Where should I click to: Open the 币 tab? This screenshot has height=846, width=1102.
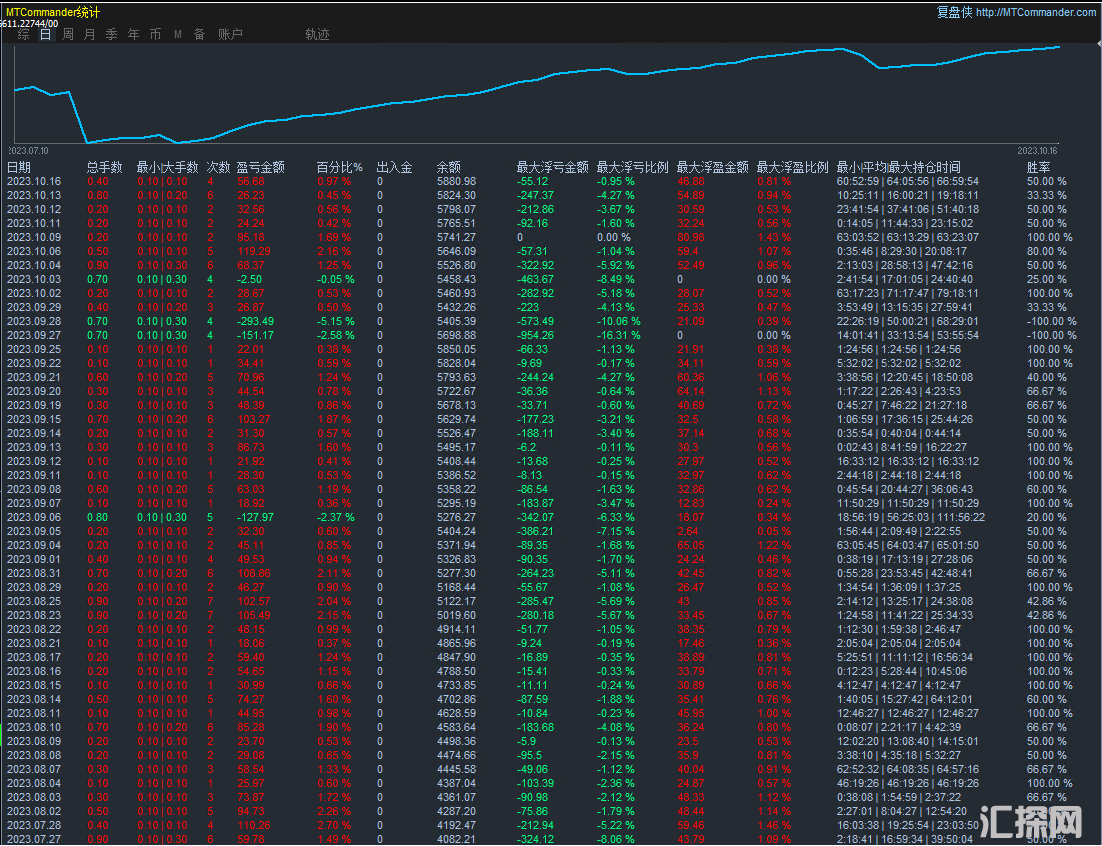pos(155,34)
